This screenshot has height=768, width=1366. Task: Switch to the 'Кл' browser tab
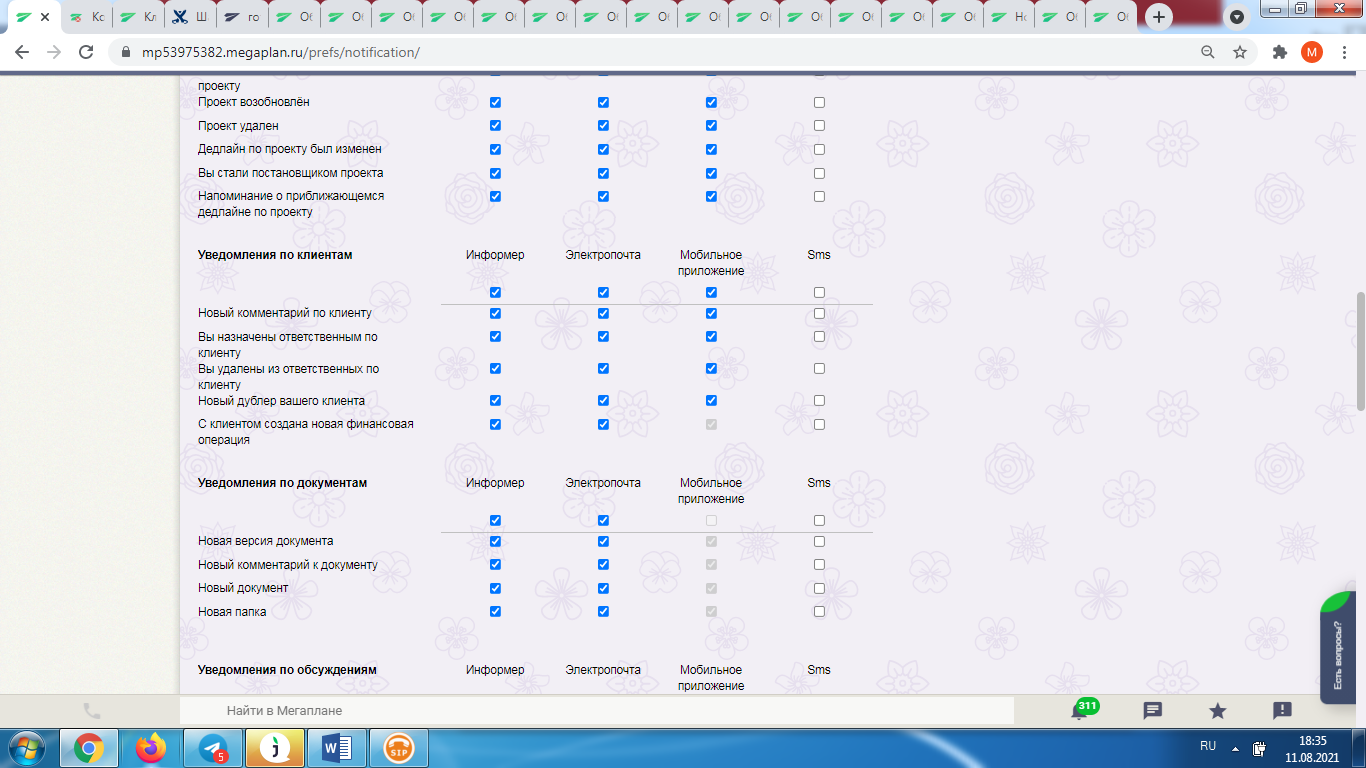pos(138,17)
